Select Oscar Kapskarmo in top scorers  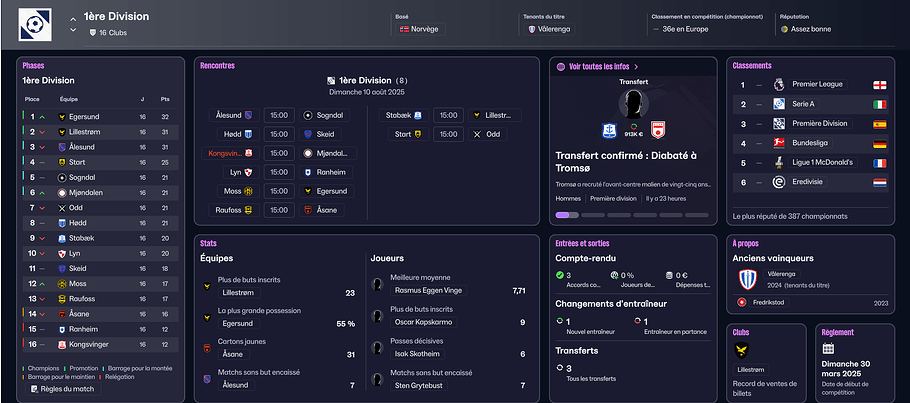[x=418, y=322]
